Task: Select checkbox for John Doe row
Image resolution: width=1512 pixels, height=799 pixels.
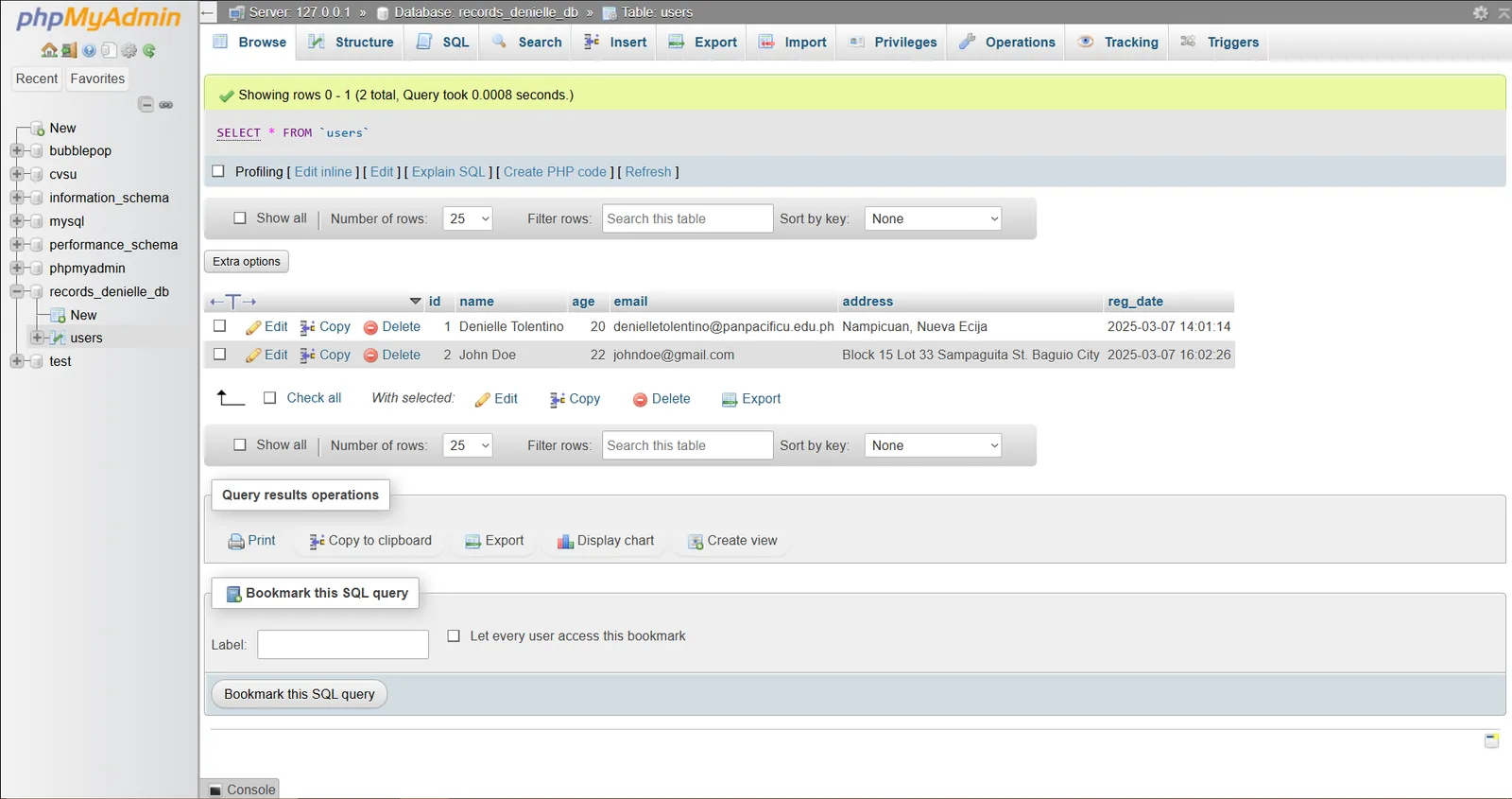Action: click(219, 354)
